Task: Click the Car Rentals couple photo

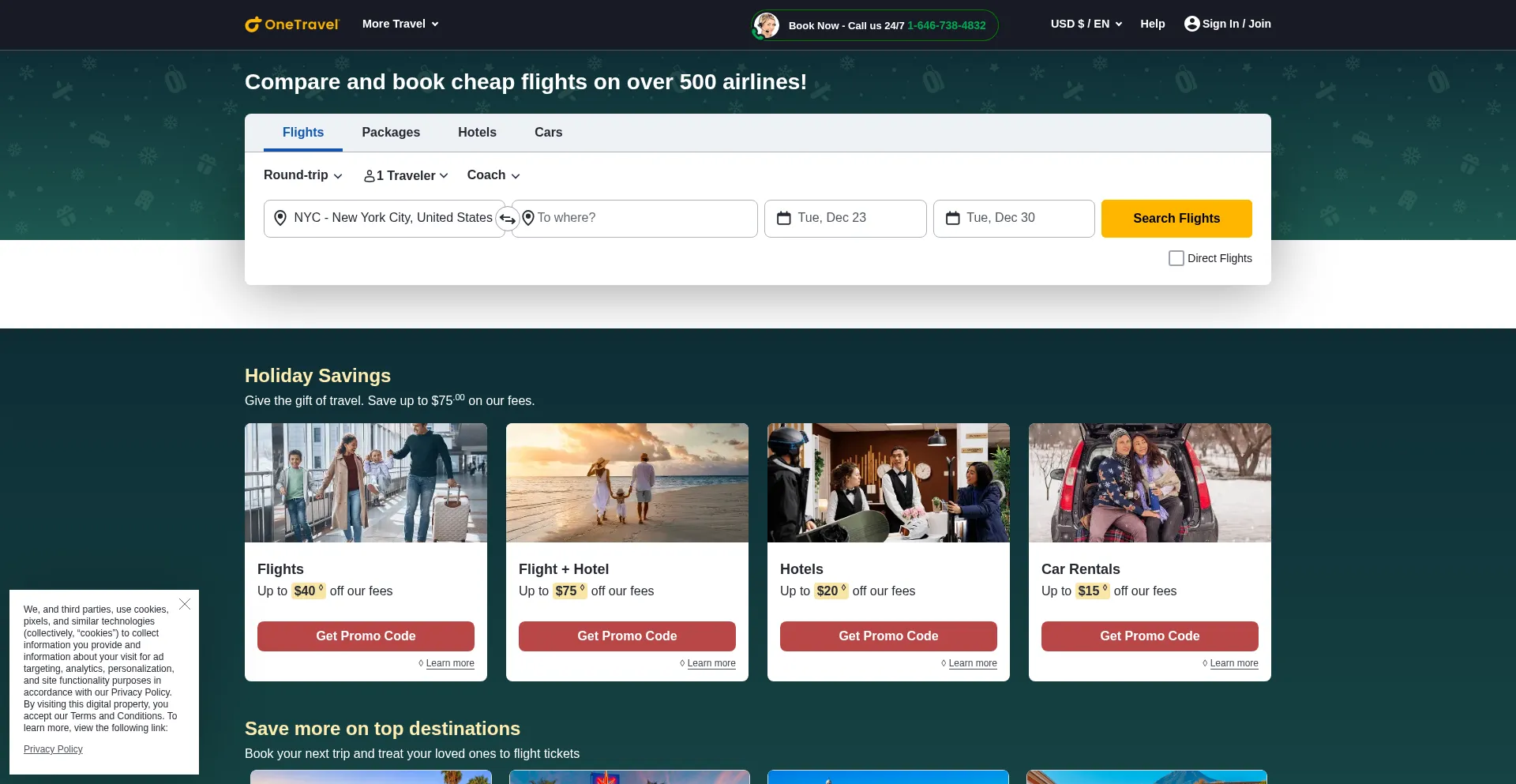Action: 1150,482
